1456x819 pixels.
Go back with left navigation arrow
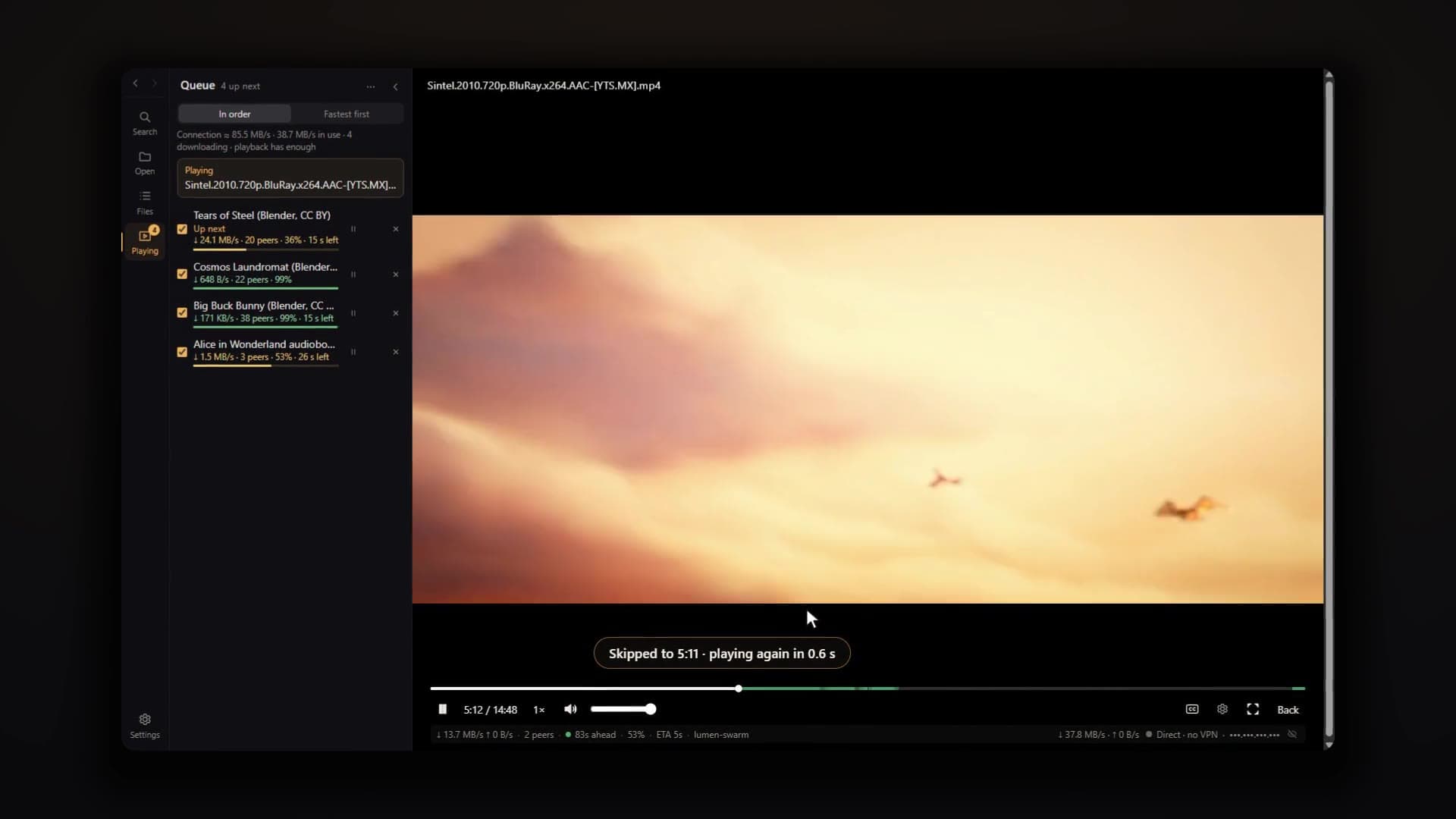(136, 83)
